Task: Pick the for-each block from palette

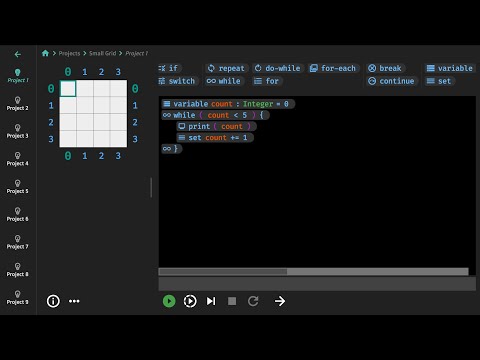Action: (333, 68)
